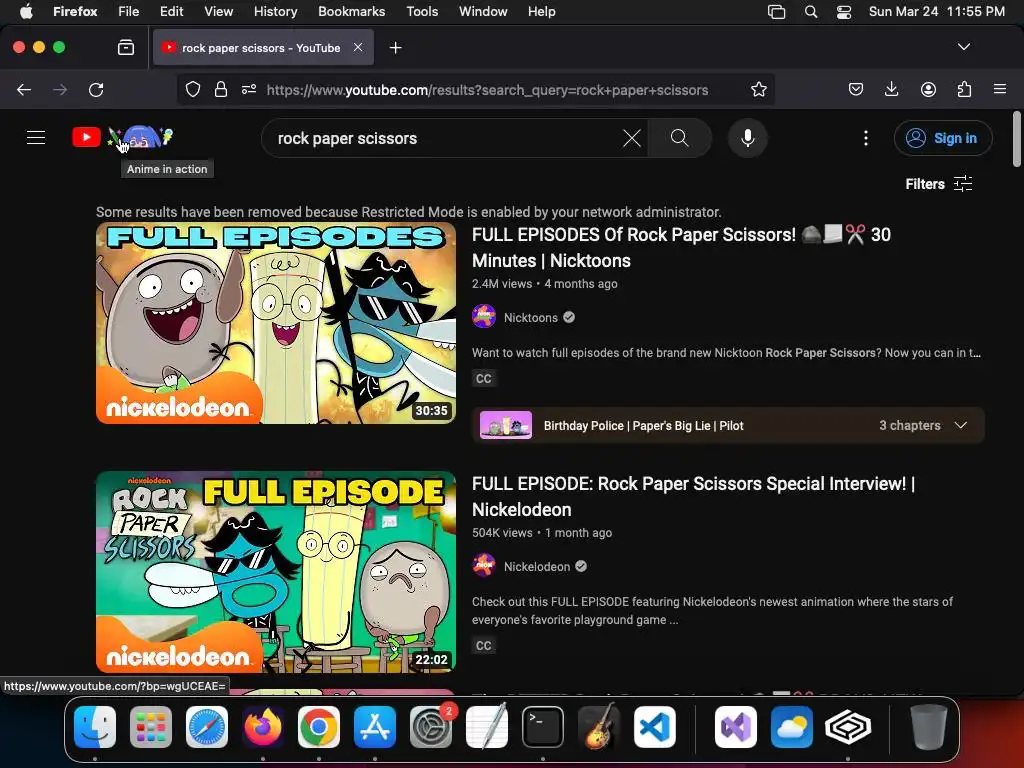The image size is (1024, 768).
Task: Open Firefox extensions puzzle icon
Action: 964,89
